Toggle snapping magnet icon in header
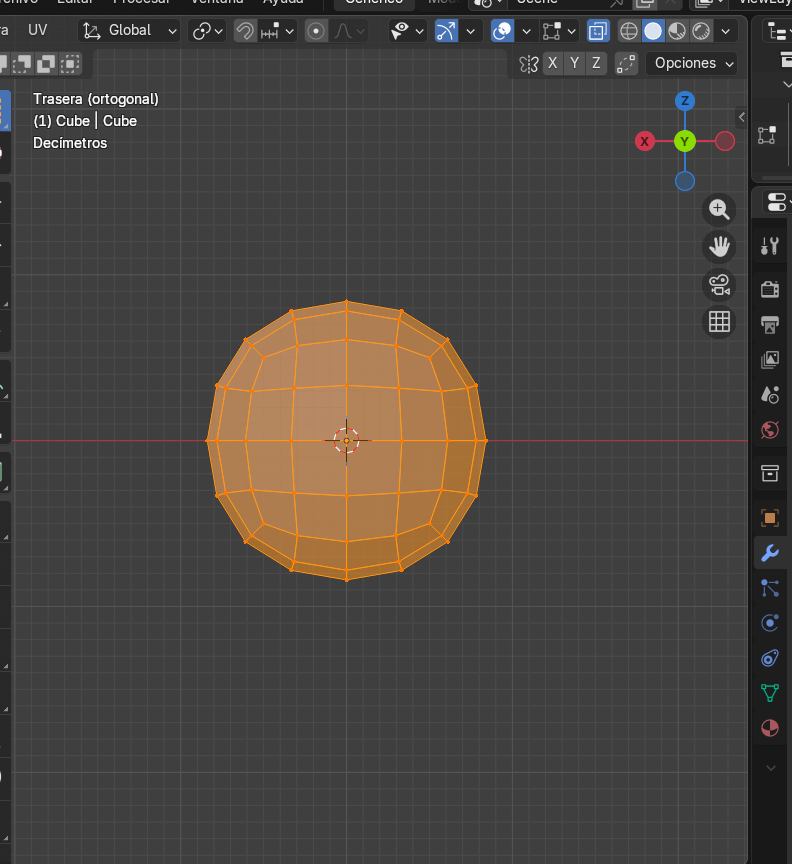The image size is (792, 864). [245, 31]
